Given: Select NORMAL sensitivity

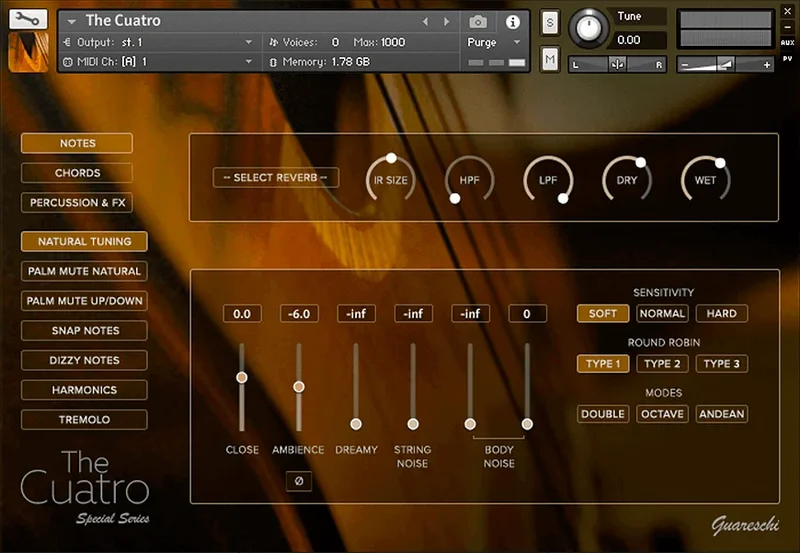Looking at the screenshot, I should coord(662,313).
